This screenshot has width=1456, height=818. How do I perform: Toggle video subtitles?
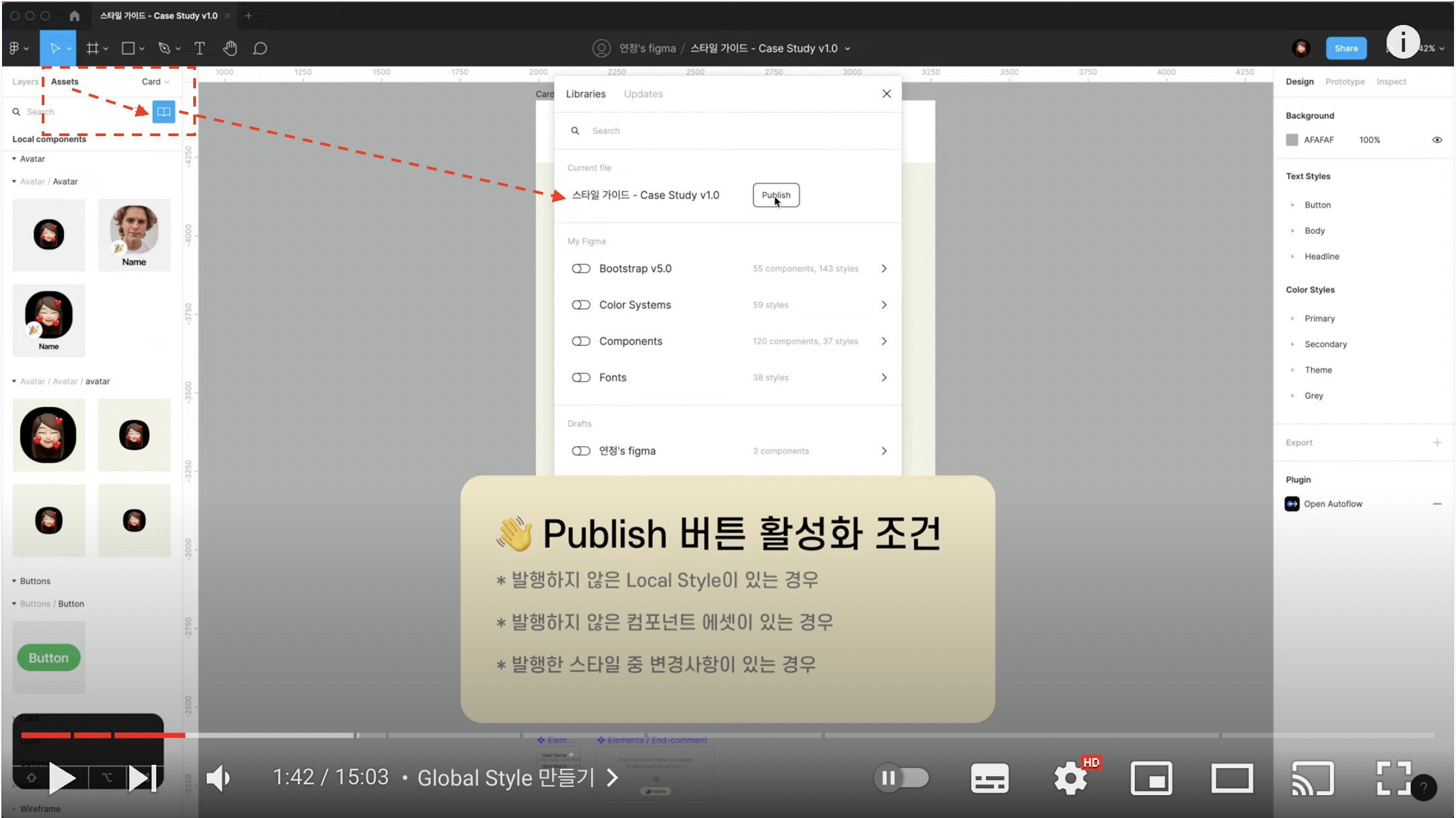click(989, 779)
